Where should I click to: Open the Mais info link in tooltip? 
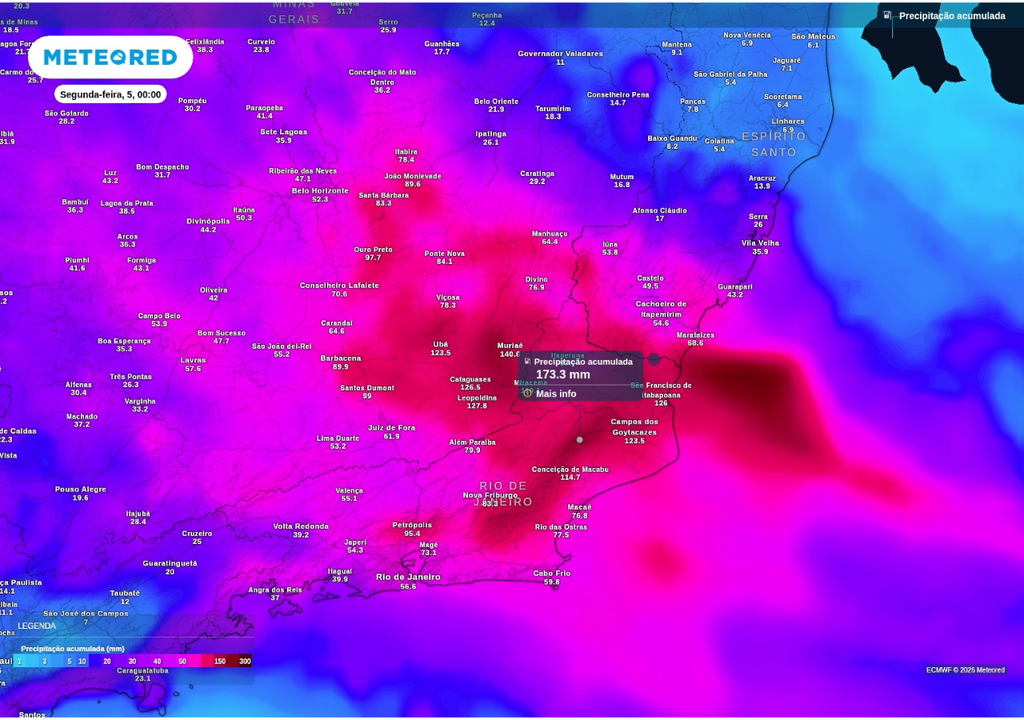[556, 393]
